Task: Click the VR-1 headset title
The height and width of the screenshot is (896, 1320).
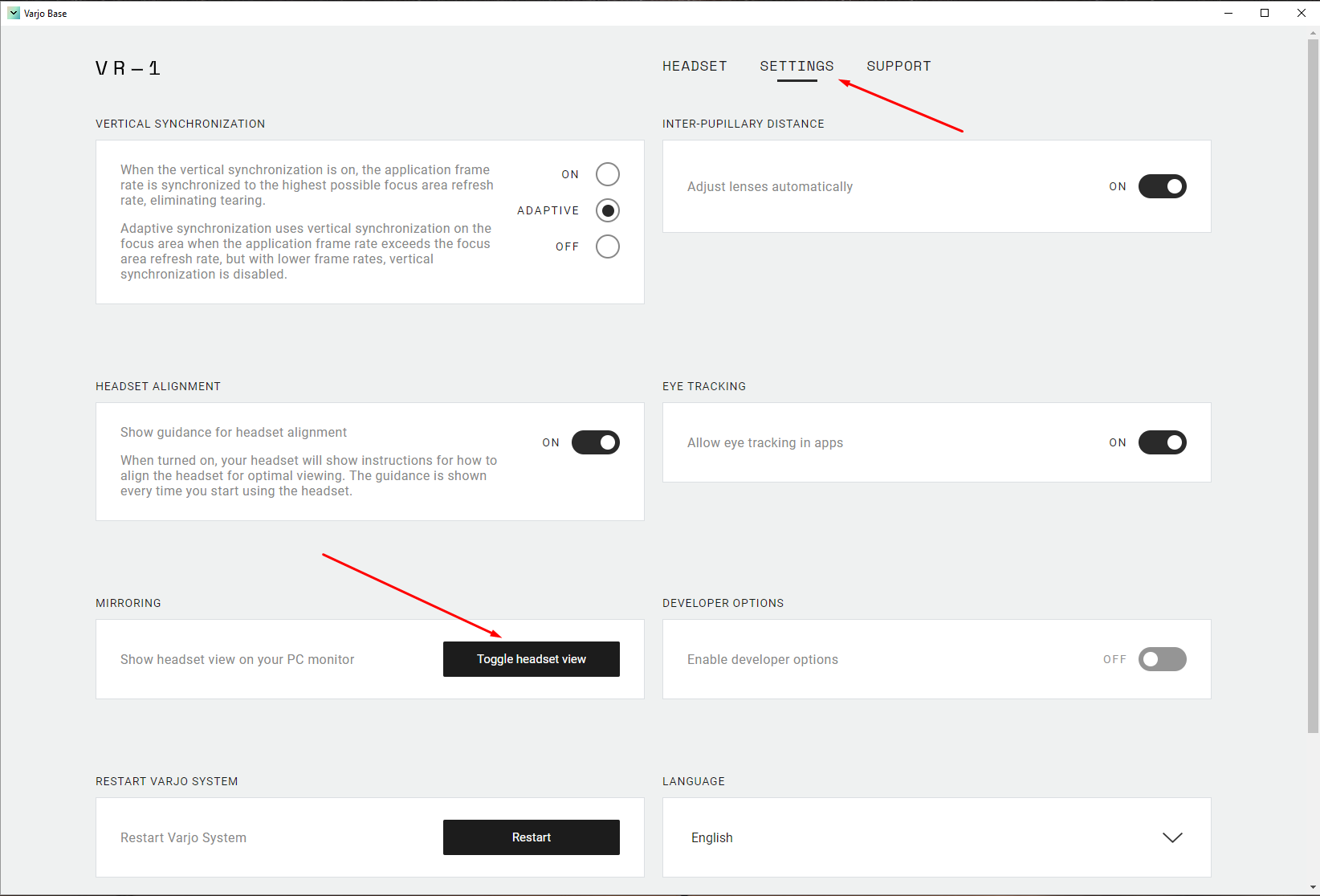Action: click(x=128, y=68)
